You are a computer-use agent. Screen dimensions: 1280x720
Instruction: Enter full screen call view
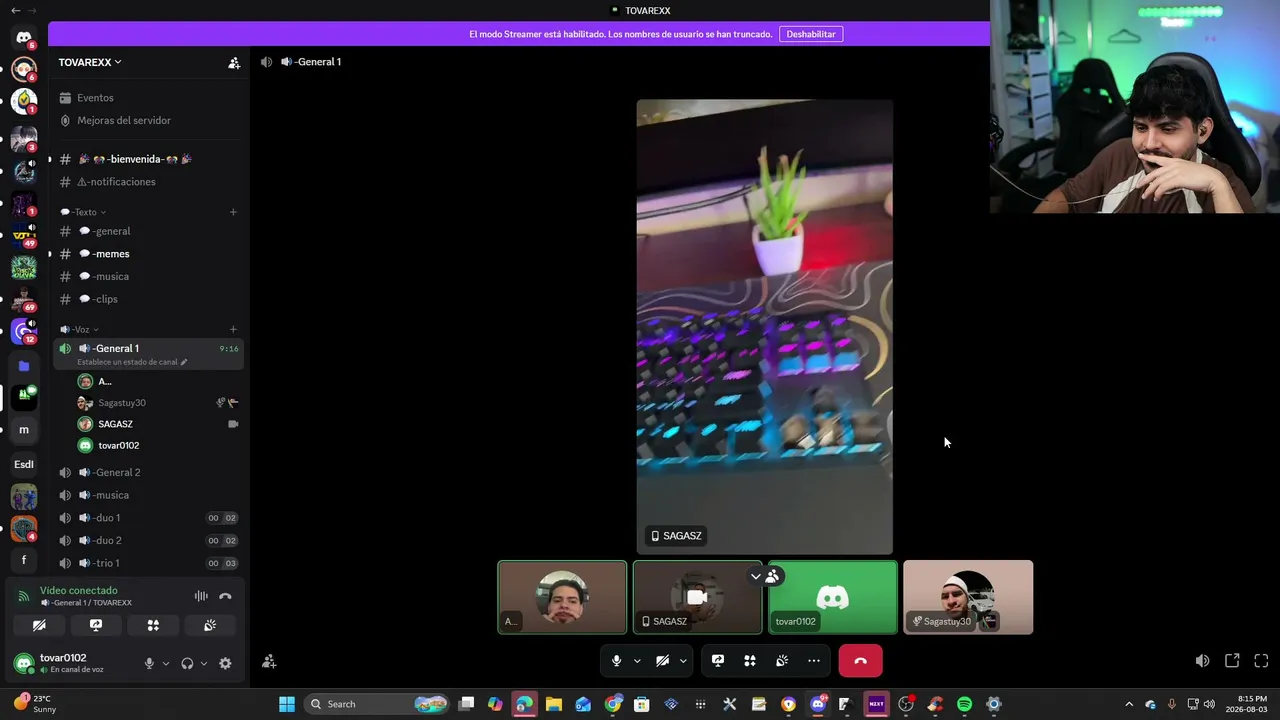tap(1261, 661)
